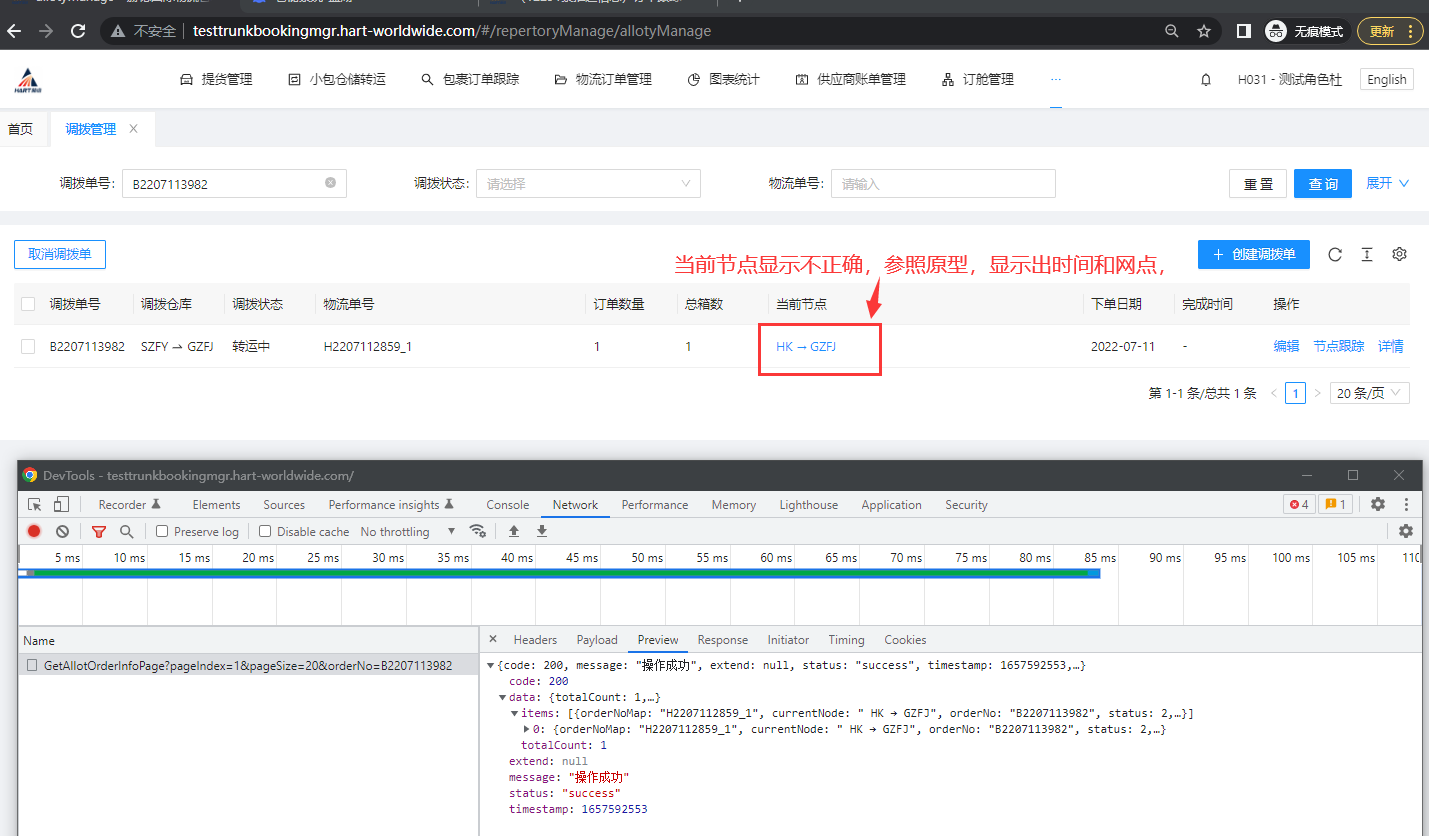Click the network timeline overview bar
Image resolution: width=1429 pixels, height=836 pixels.
[x=560, y=573]
